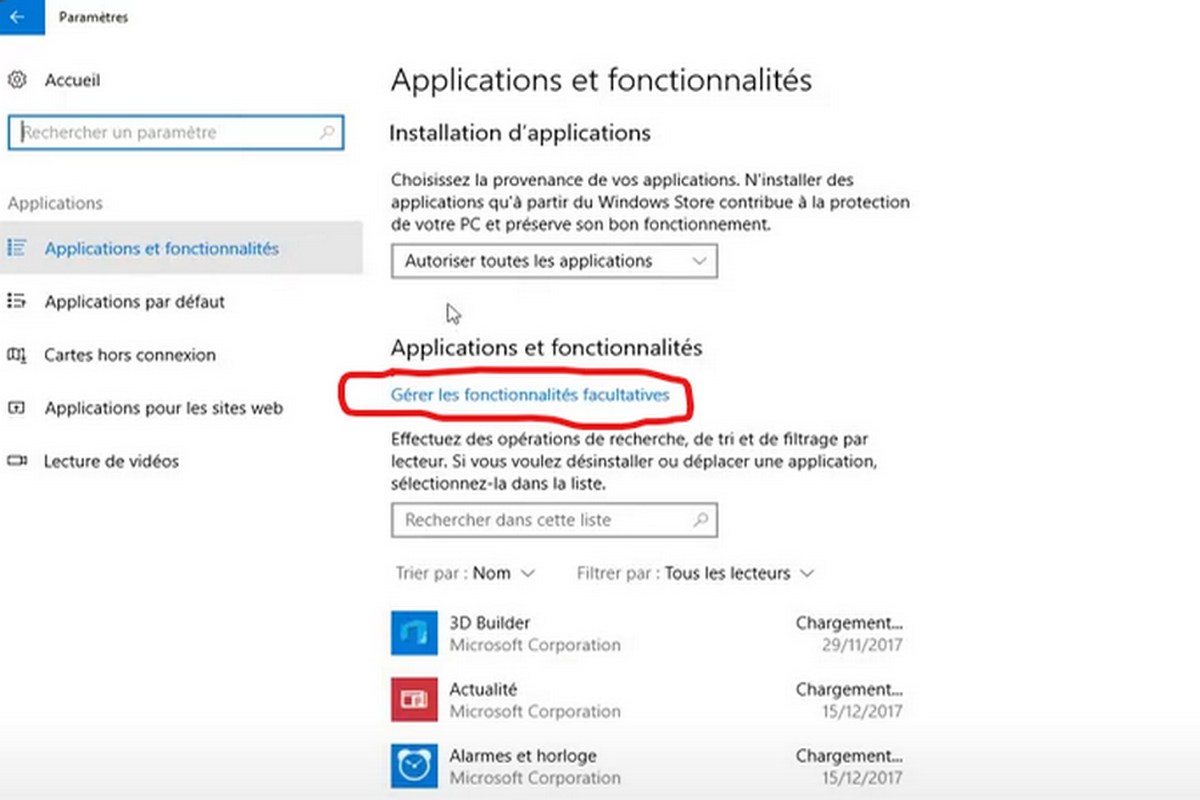
Task: Open Gérer les fonctionnalités facultatives link
Action: (x=529, y=395)
